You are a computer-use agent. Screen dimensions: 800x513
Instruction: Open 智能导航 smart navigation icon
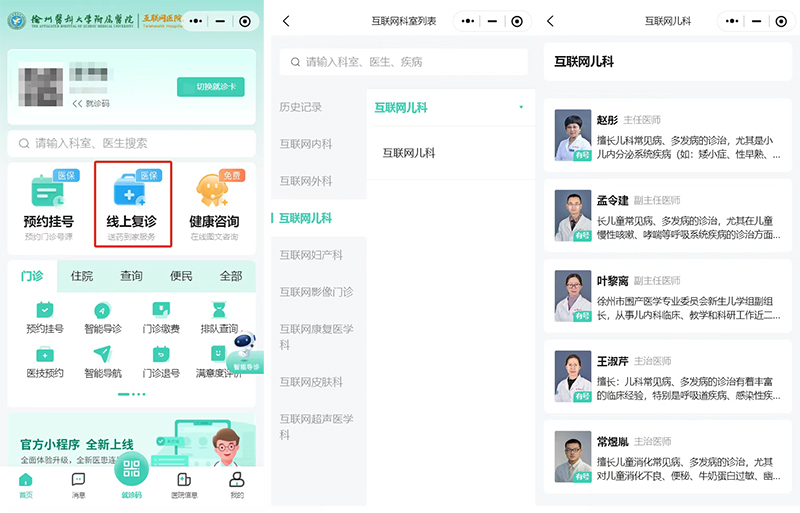tap(103, 361)
